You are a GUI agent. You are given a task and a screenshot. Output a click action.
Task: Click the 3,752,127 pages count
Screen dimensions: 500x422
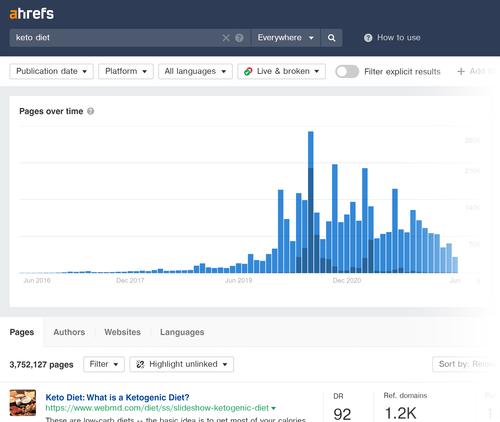[x=41, y=365]
